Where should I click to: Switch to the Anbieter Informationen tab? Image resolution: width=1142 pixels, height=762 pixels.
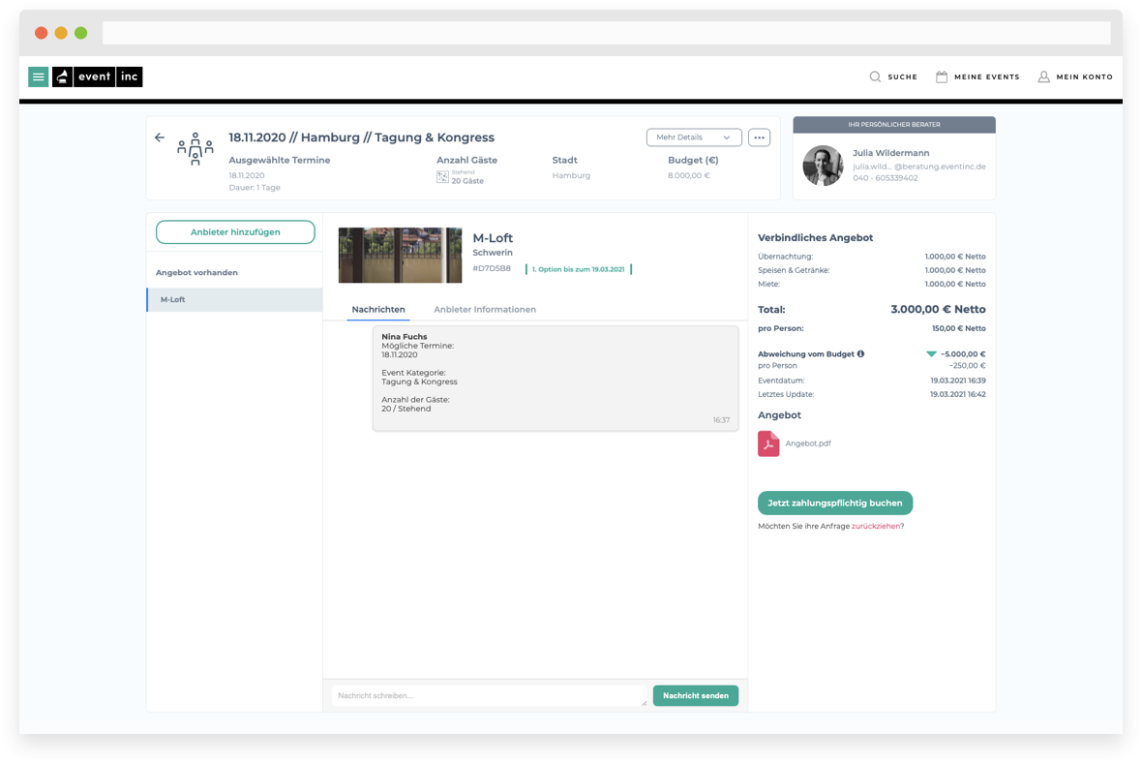tap(484, 310)
